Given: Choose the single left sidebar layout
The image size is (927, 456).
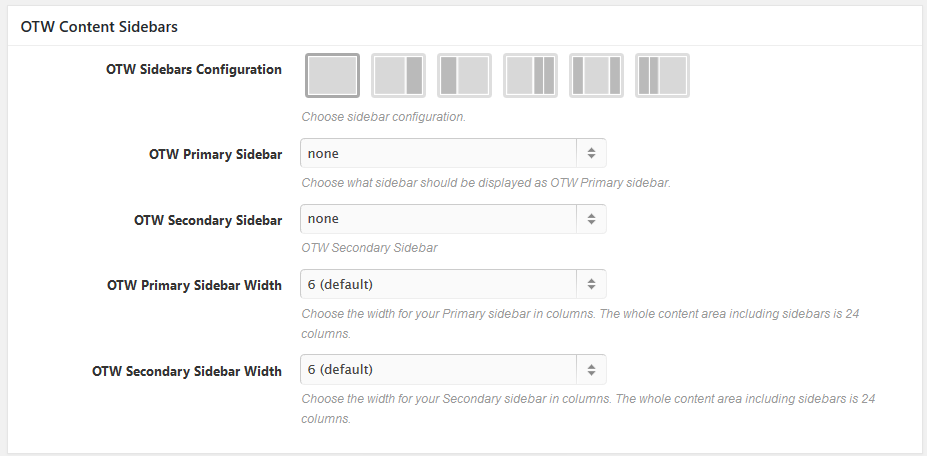Looking at the screenshot, I should (x=464, y=76).
